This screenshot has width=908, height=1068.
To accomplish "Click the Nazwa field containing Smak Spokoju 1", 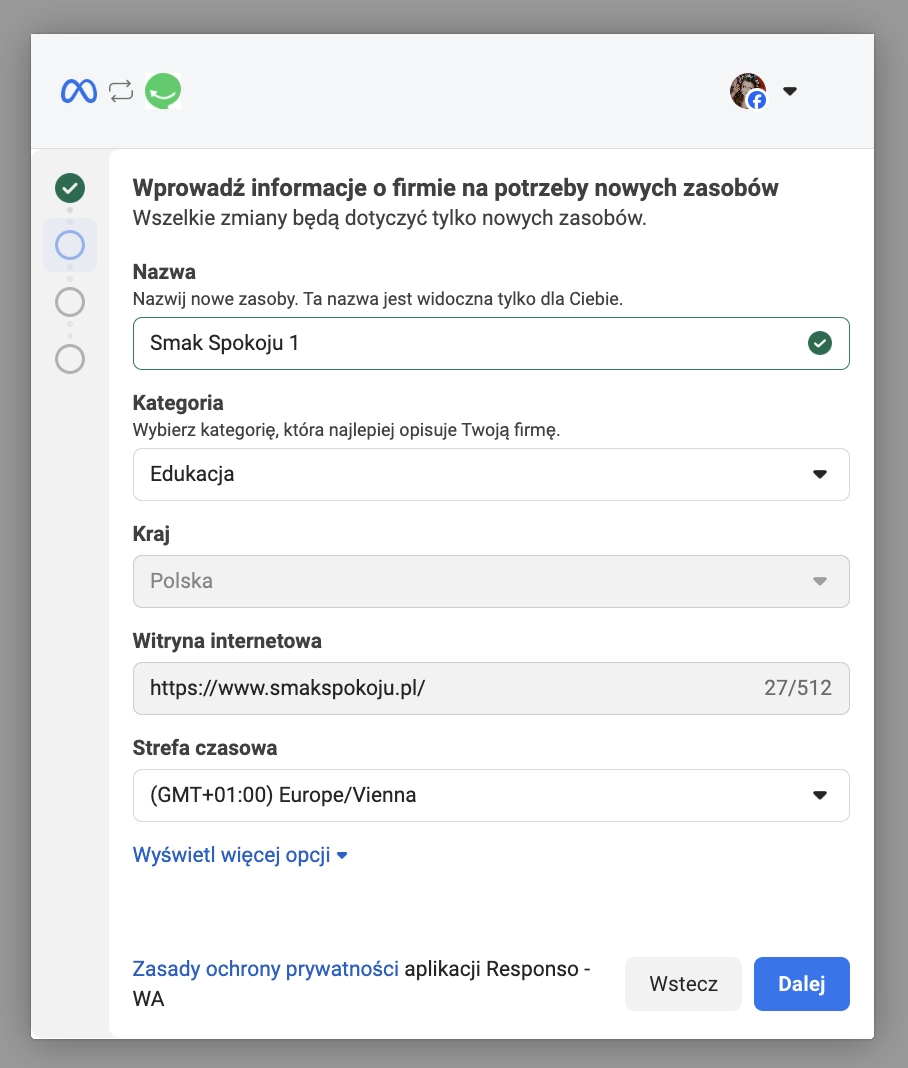I will (x=470, y=344).
